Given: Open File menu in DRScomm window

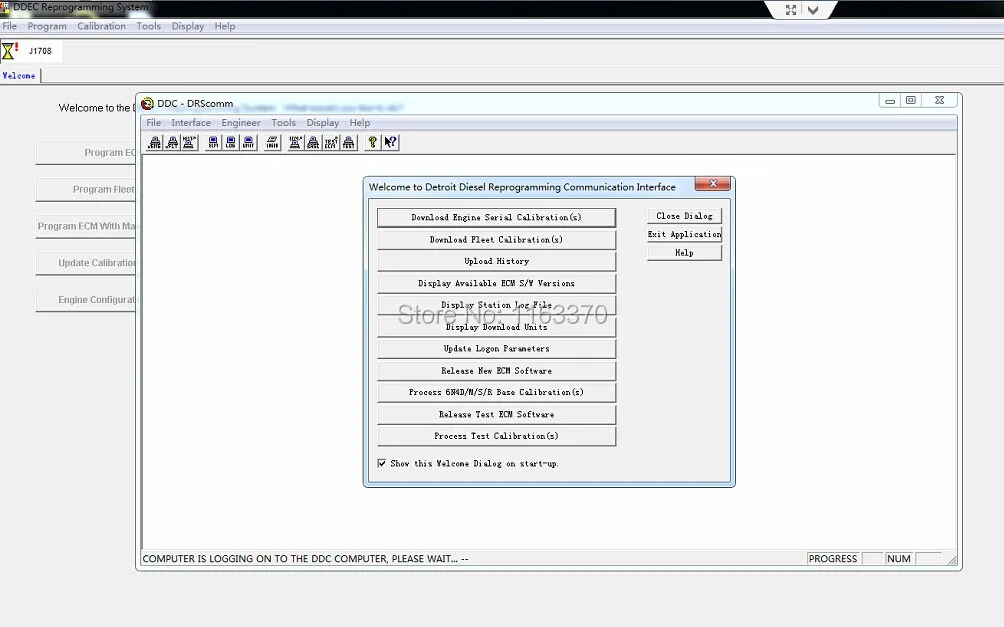Looking at the screenshot, I should click(x=154, y=122).
